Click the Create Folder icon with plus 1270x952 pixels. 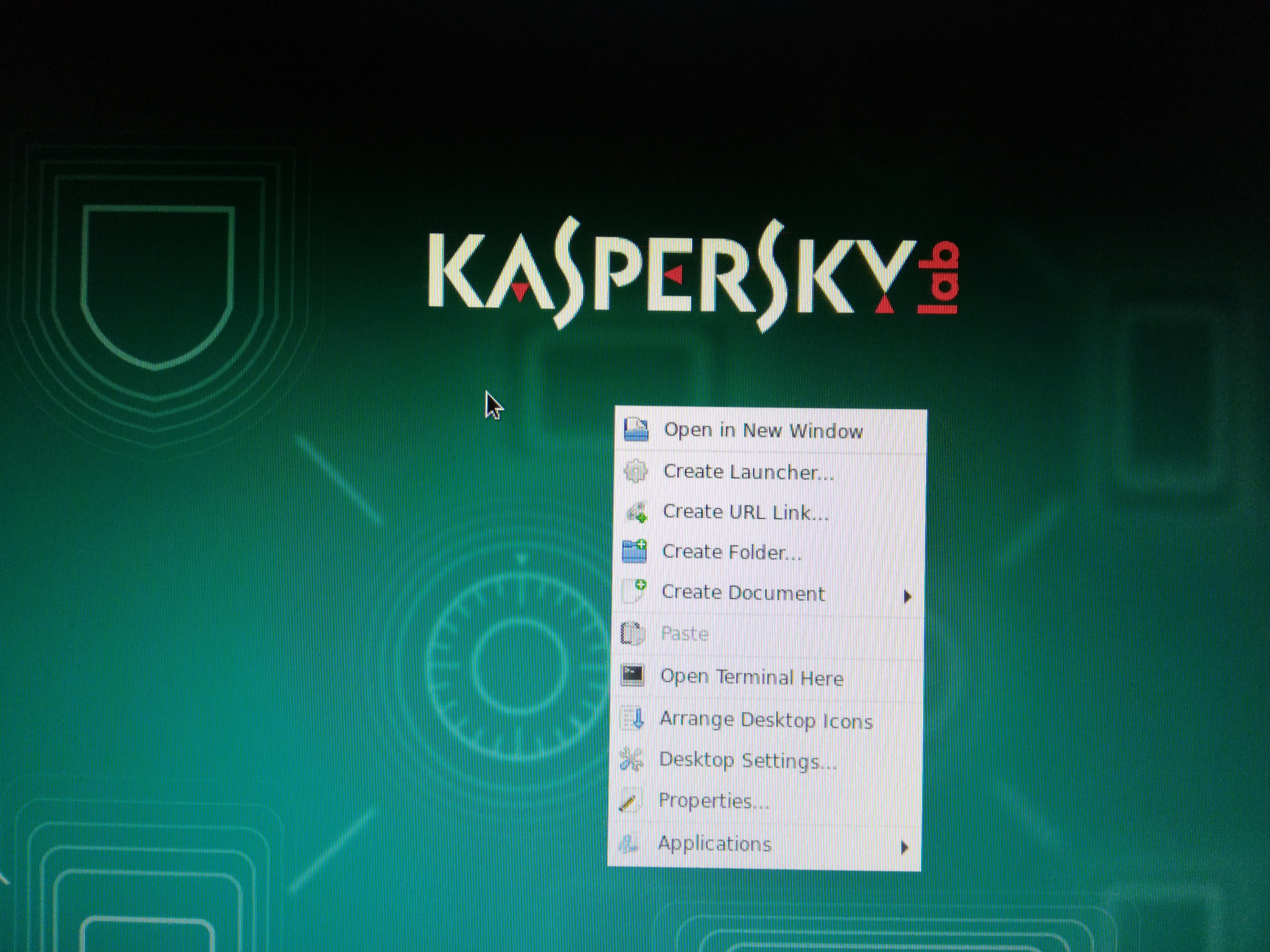pyautogui.click(x=634, y=551)
